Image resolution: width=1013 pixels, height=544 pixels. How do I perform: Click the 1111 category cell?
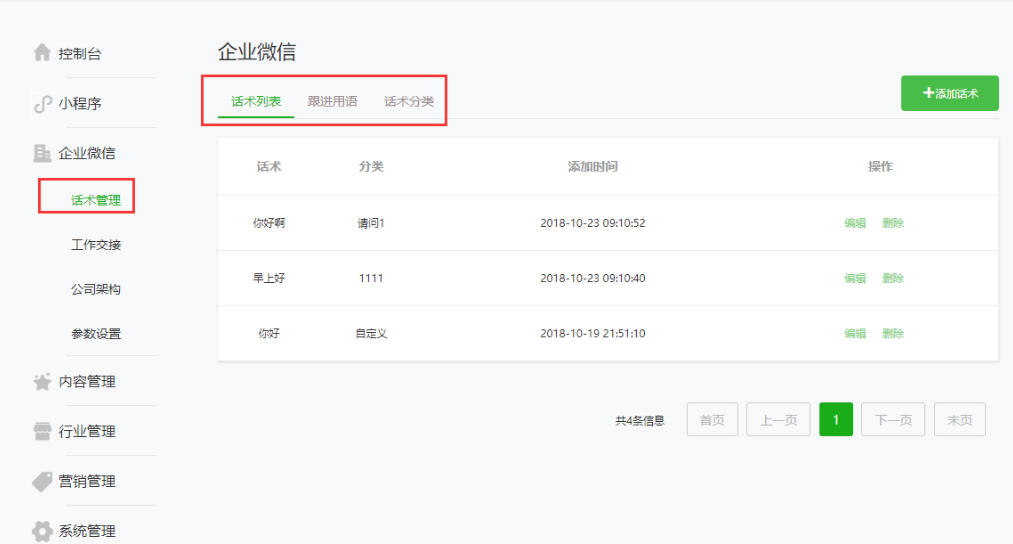[x=371, y=278]
